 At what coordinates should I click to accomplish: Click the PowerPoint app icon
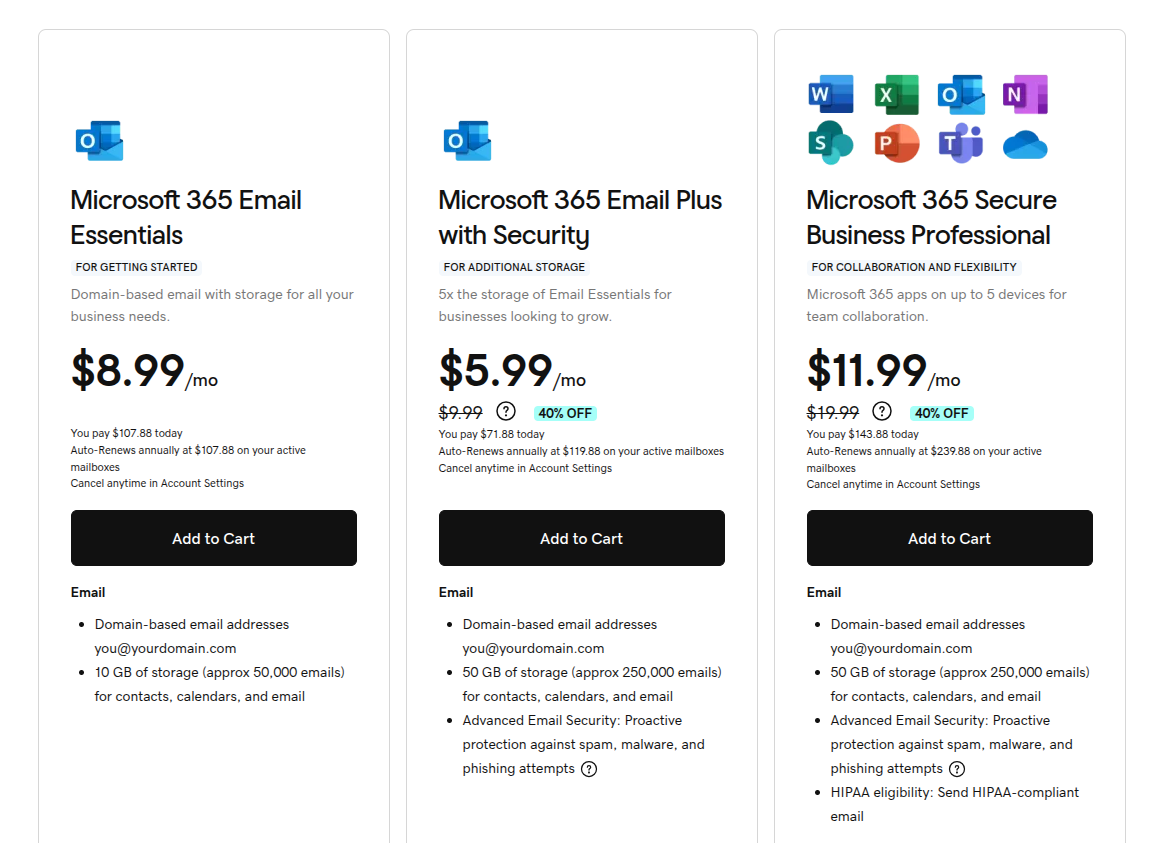click(x=896, y=144)
